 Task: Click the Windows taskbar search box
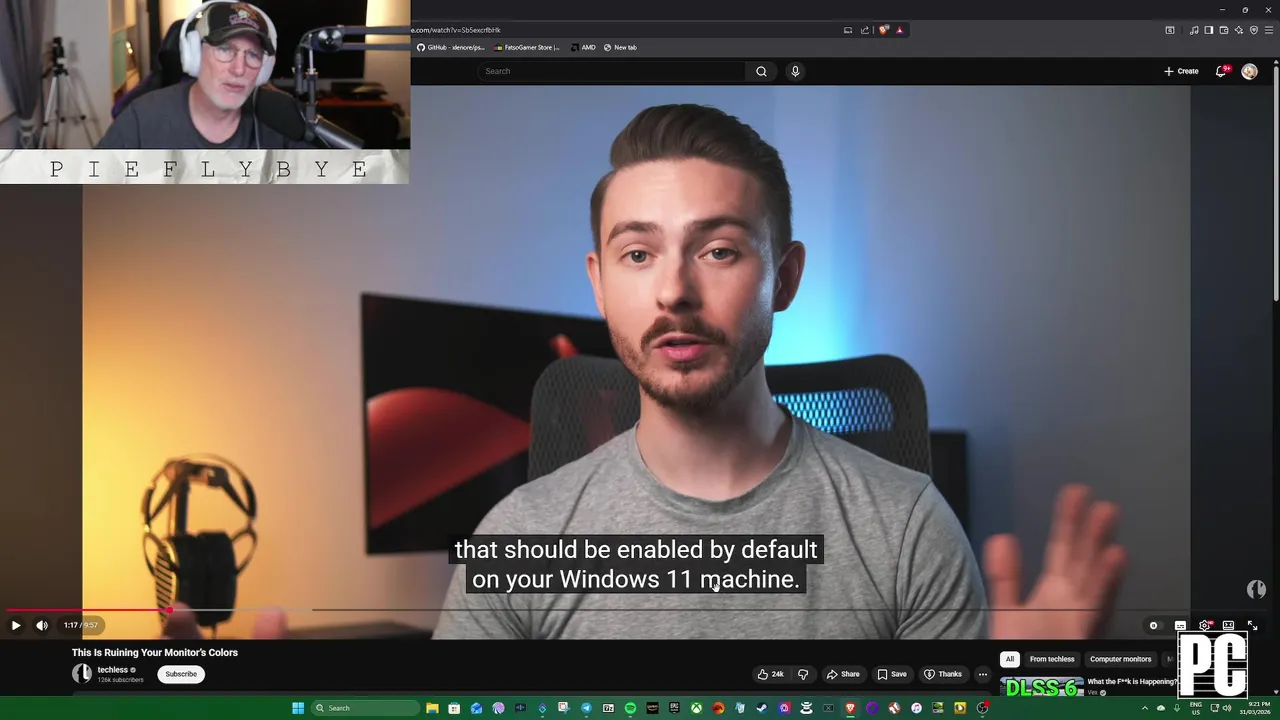(364, 708)
